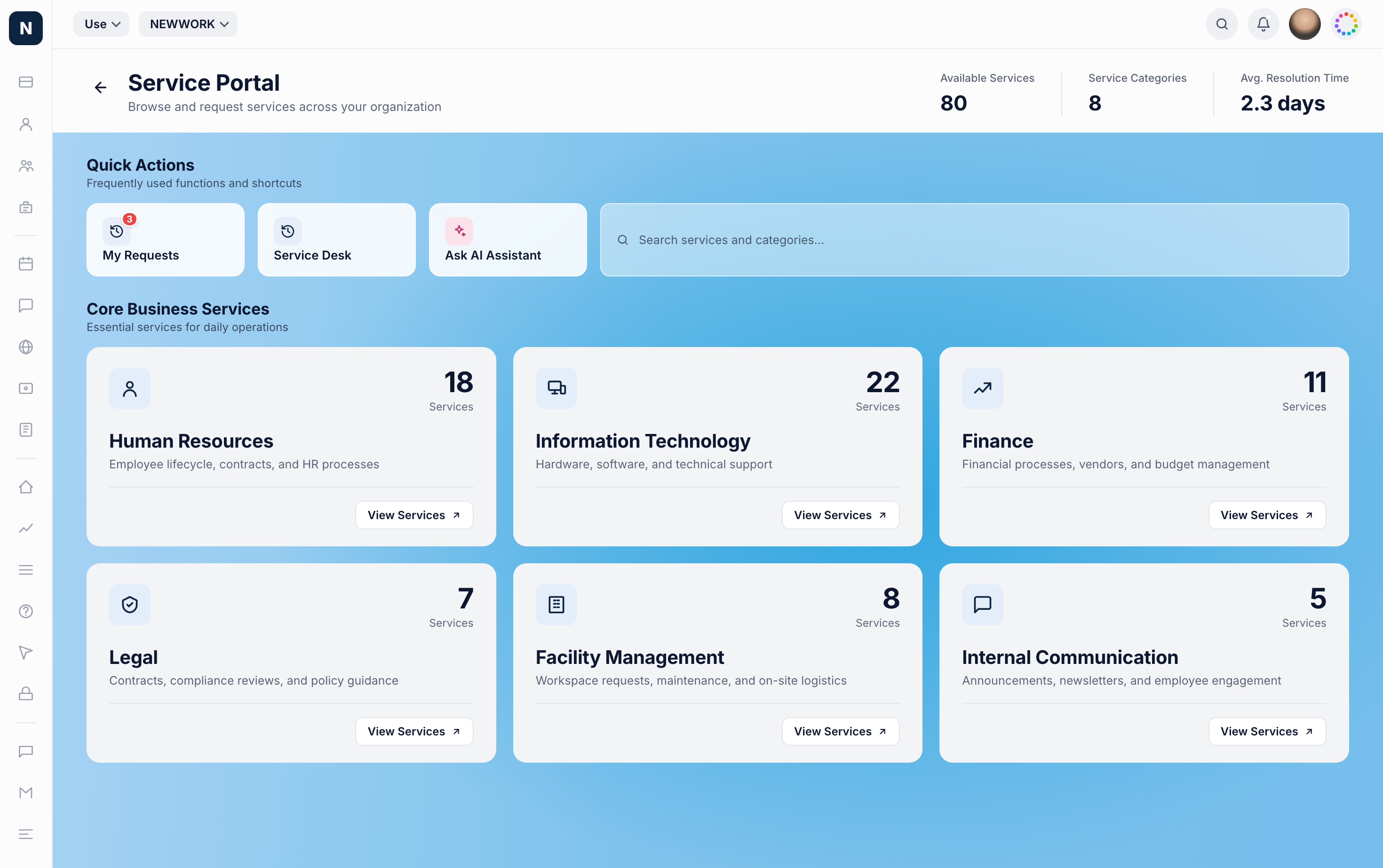Open the globe sidebar icon
The width and height of the screenshot is (1383, 868).
tap(26, 347)
